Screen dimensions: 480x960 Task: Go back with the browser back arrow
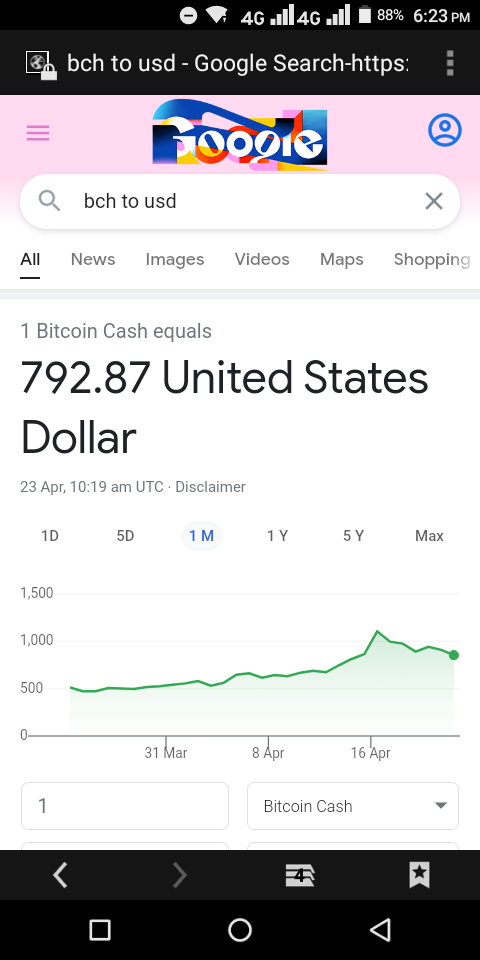click(x=60, y=876)
